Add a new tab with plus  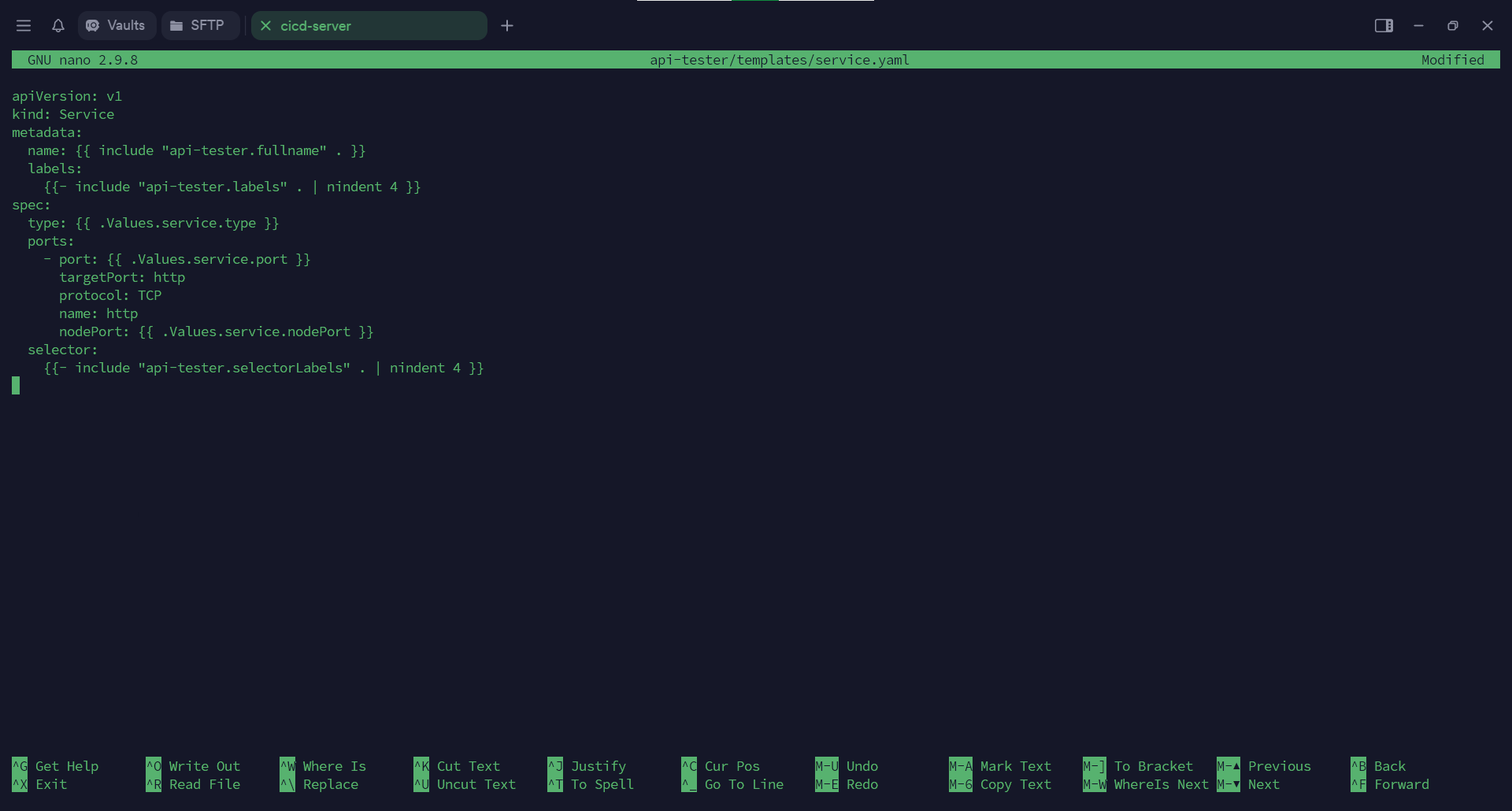507,26
